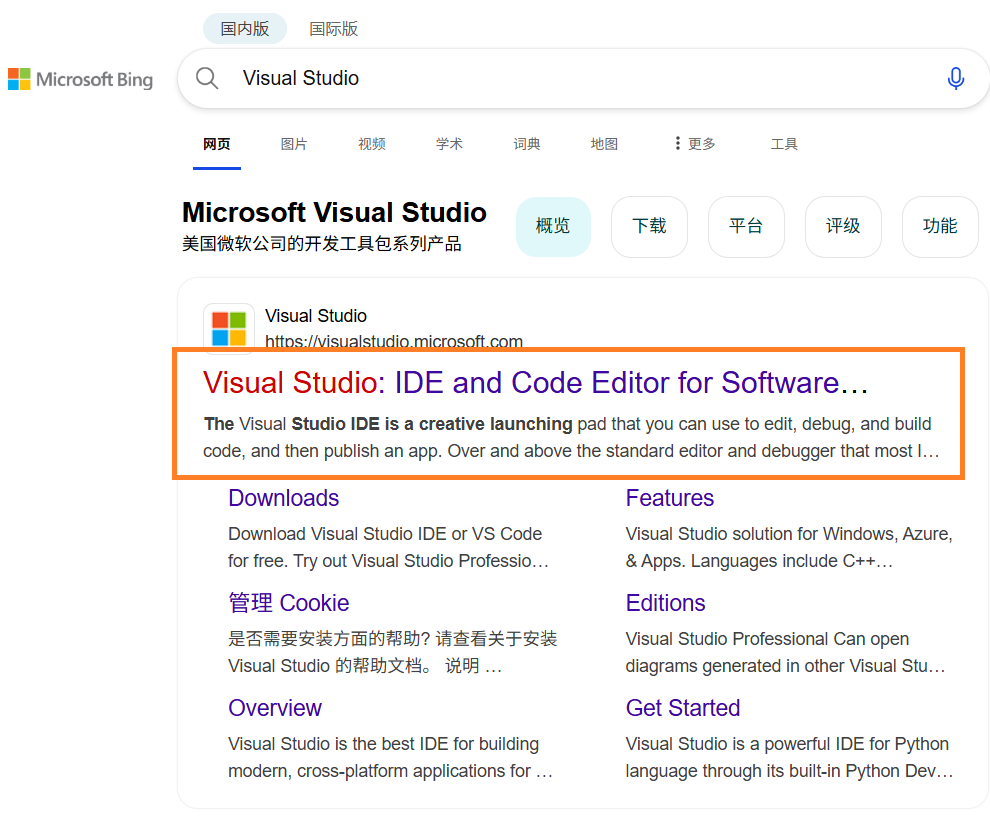Open the 地图 results tab
990x825 pixels.
point(604,144)
